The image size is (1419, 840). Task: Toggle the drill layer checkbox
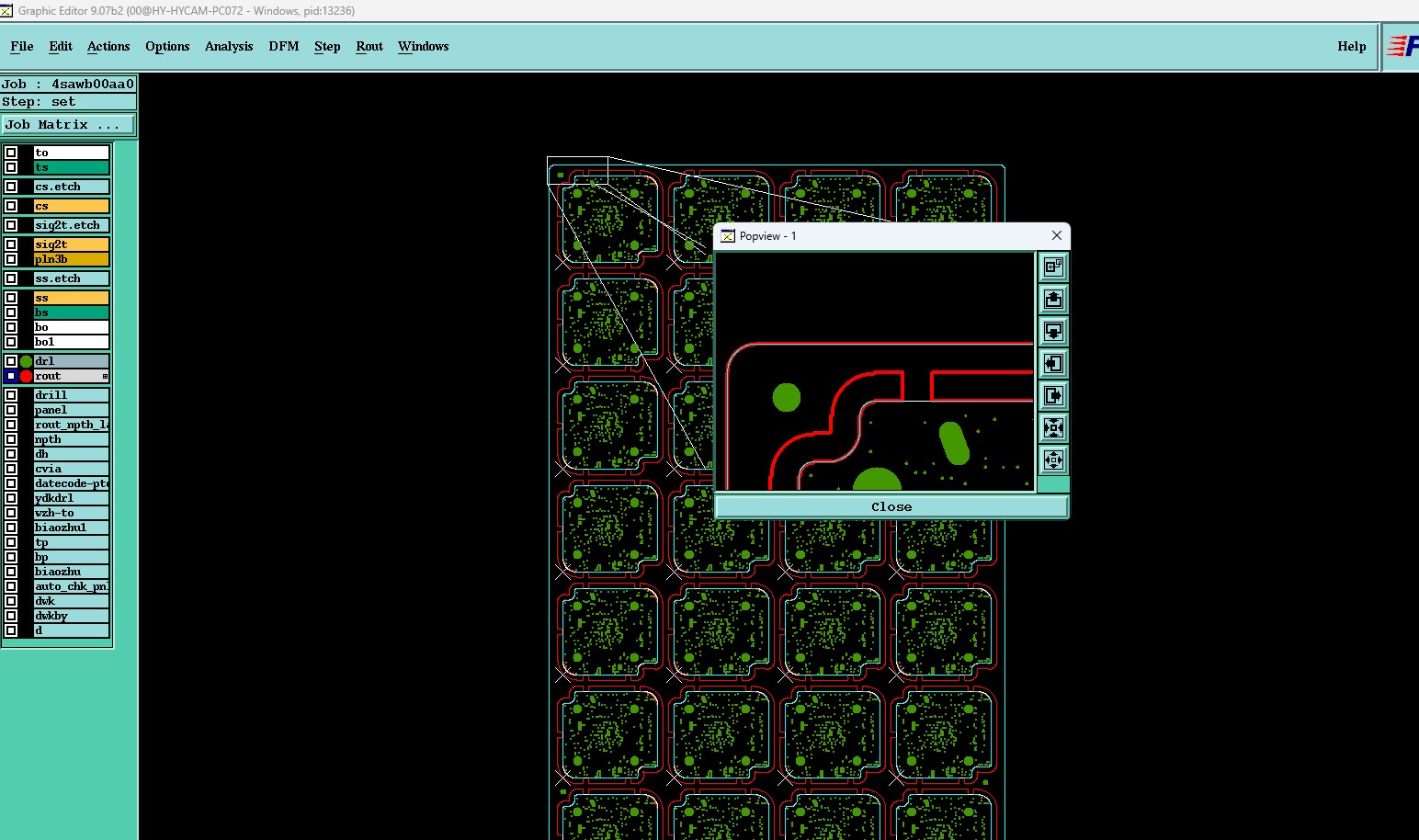coord(11,395)
